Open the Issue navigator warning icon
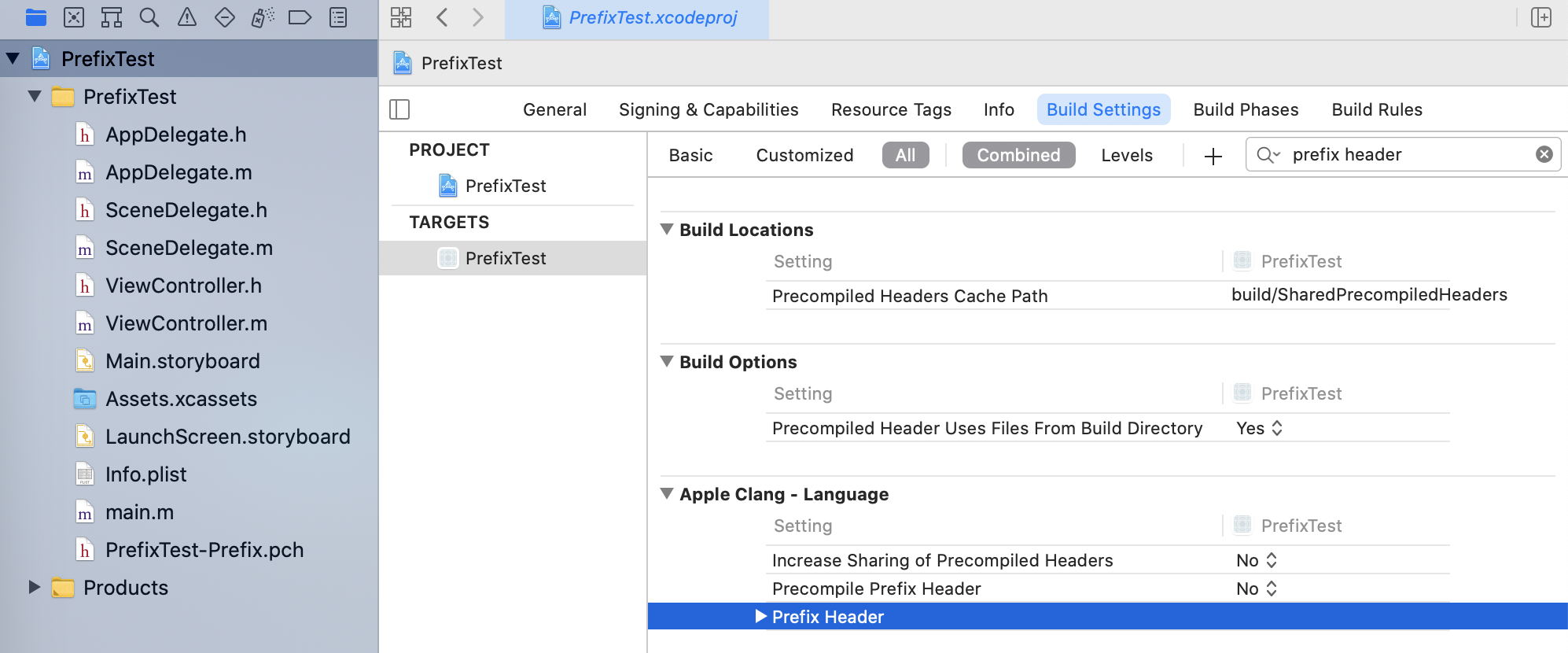The image size is (1568, 653). (187, 17)
